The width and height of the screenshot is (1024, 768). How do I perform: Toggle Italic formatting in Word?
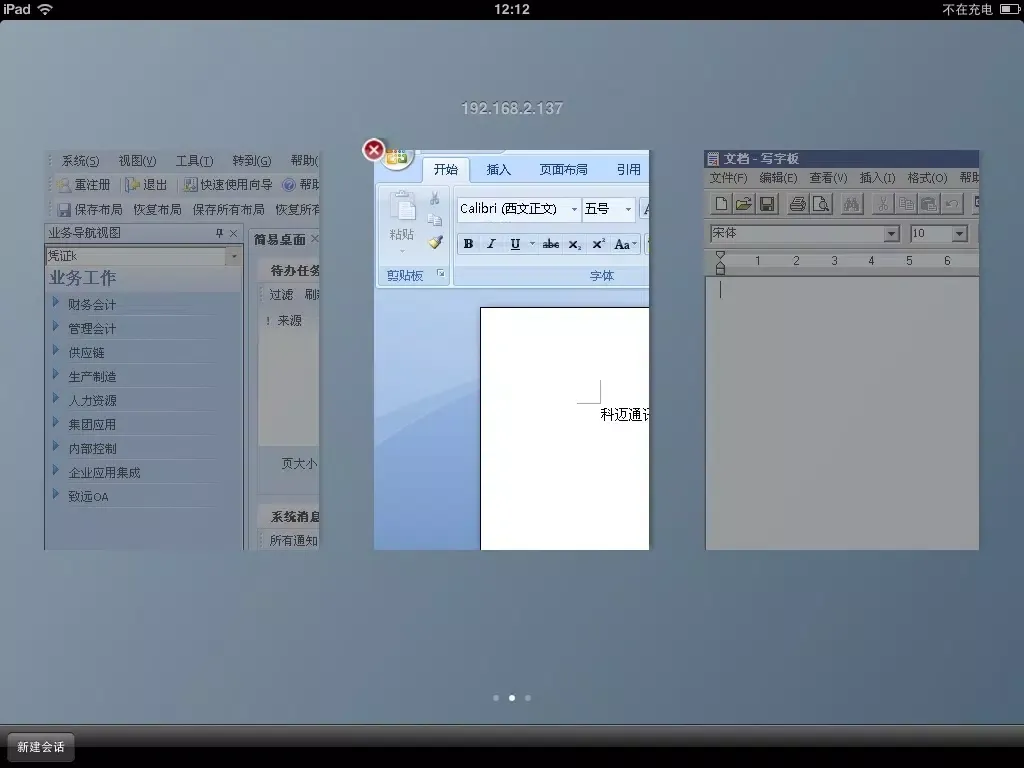pos(491,244)
